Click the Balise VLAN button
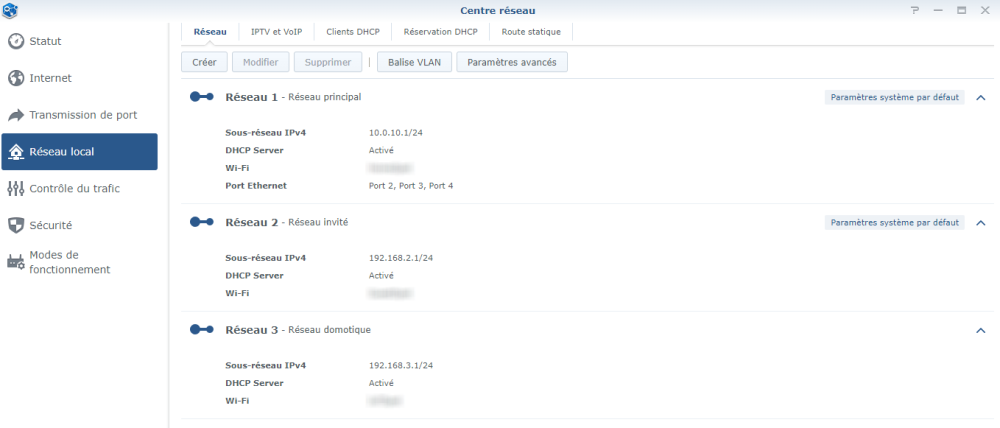1000x428 pixels. (415, 63)
